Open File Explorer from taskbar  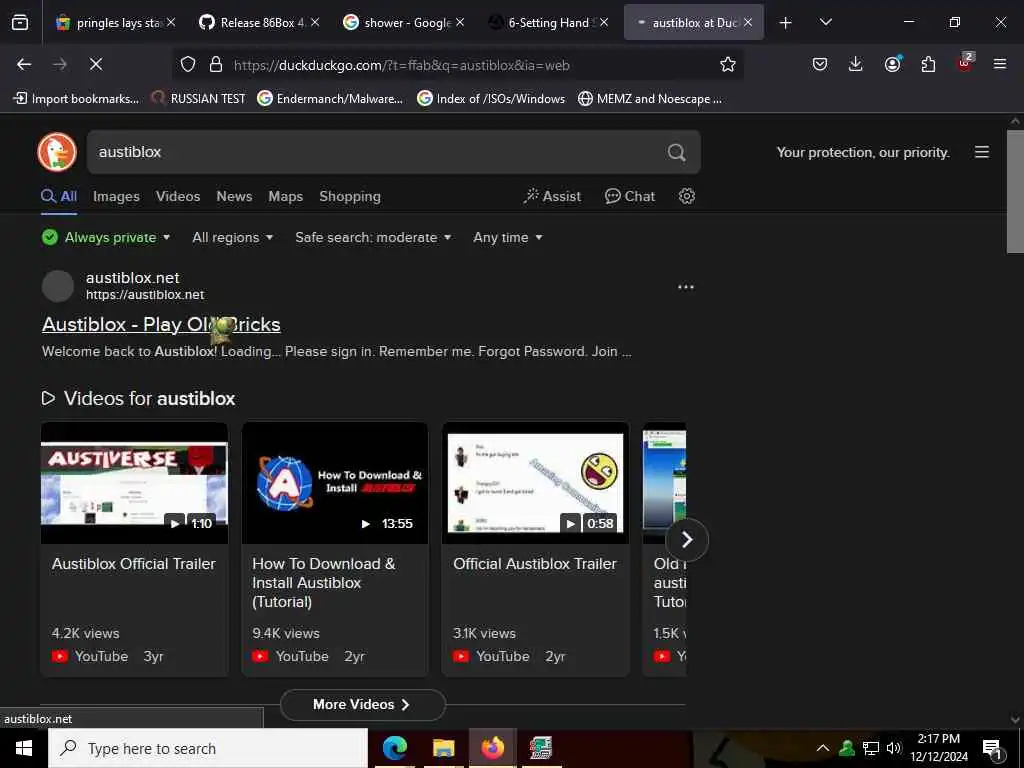(x=443, y=748)
